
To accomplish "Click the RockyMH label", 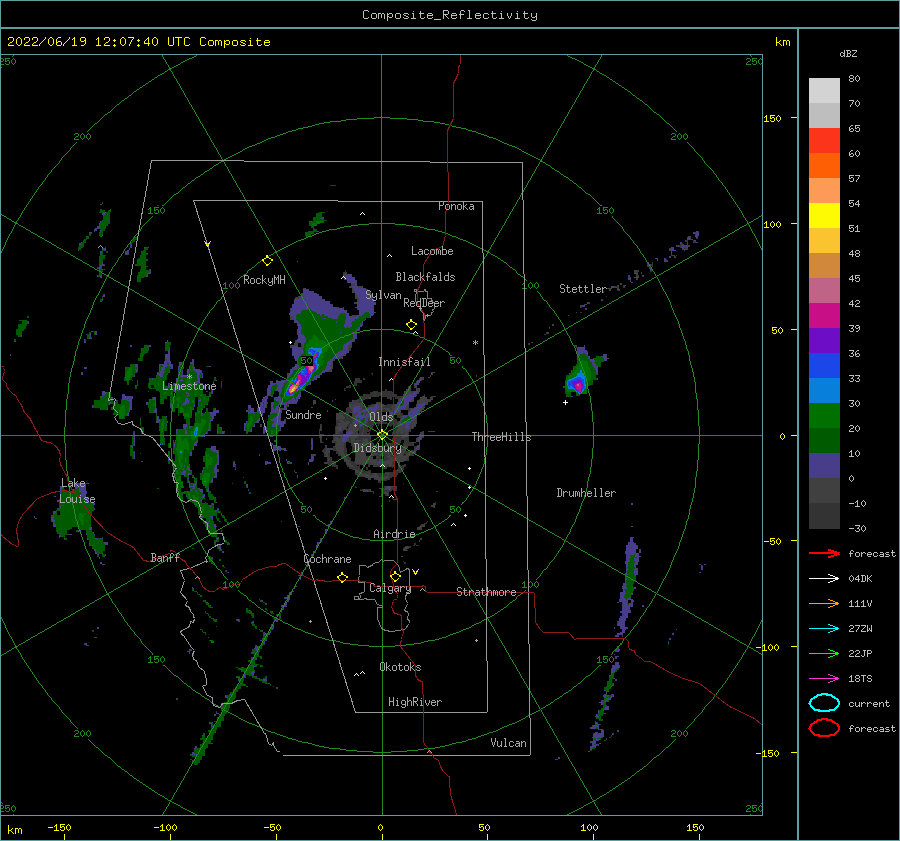I will (264, 280).
